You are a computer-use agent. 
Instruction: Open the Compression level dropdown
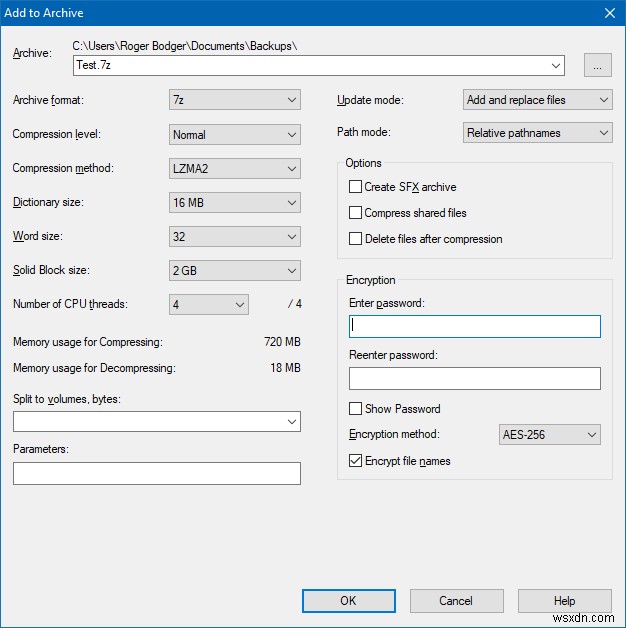coord(235,135)
